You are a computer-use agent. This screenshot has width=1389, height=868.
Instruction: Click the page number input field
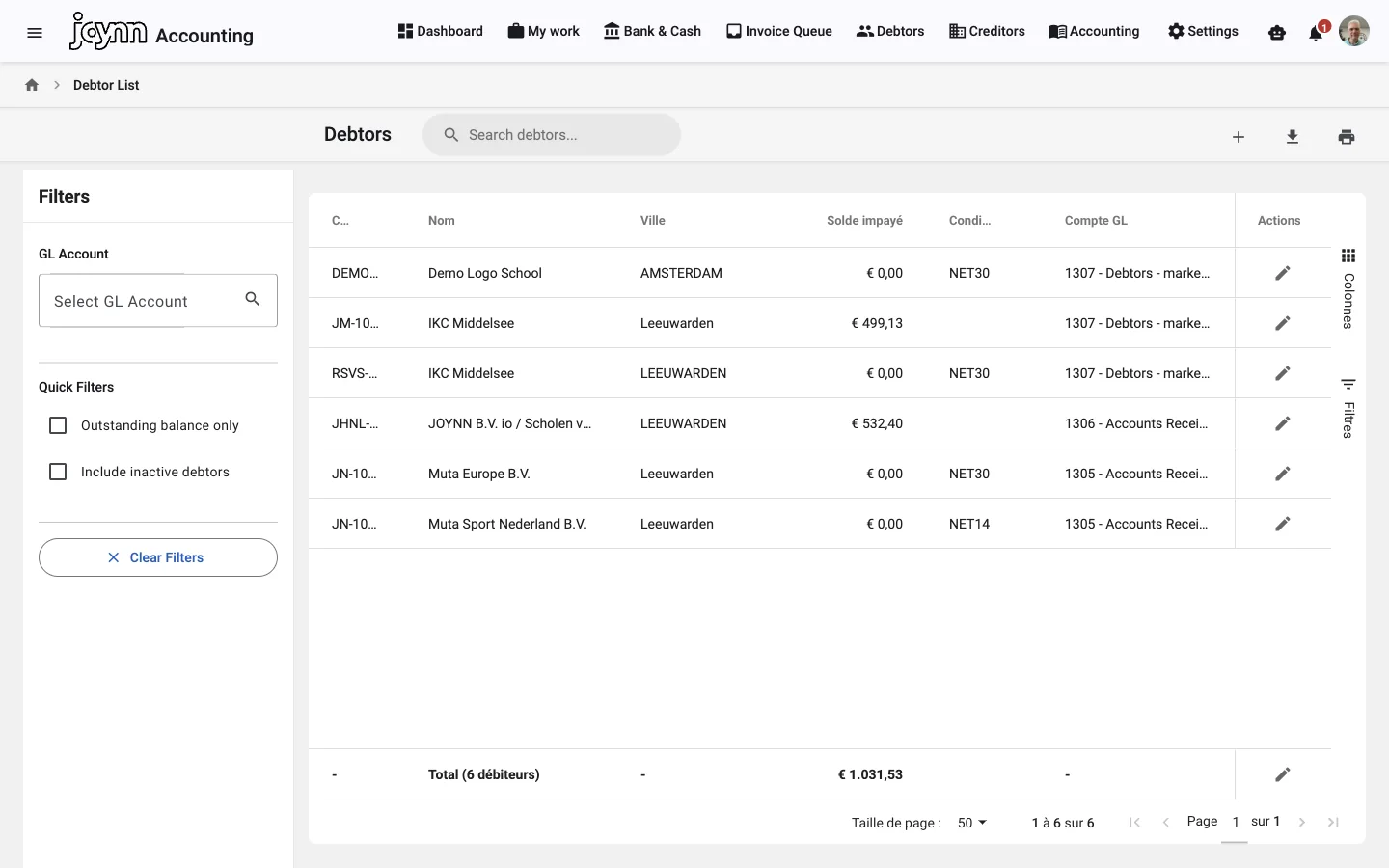1235,823
